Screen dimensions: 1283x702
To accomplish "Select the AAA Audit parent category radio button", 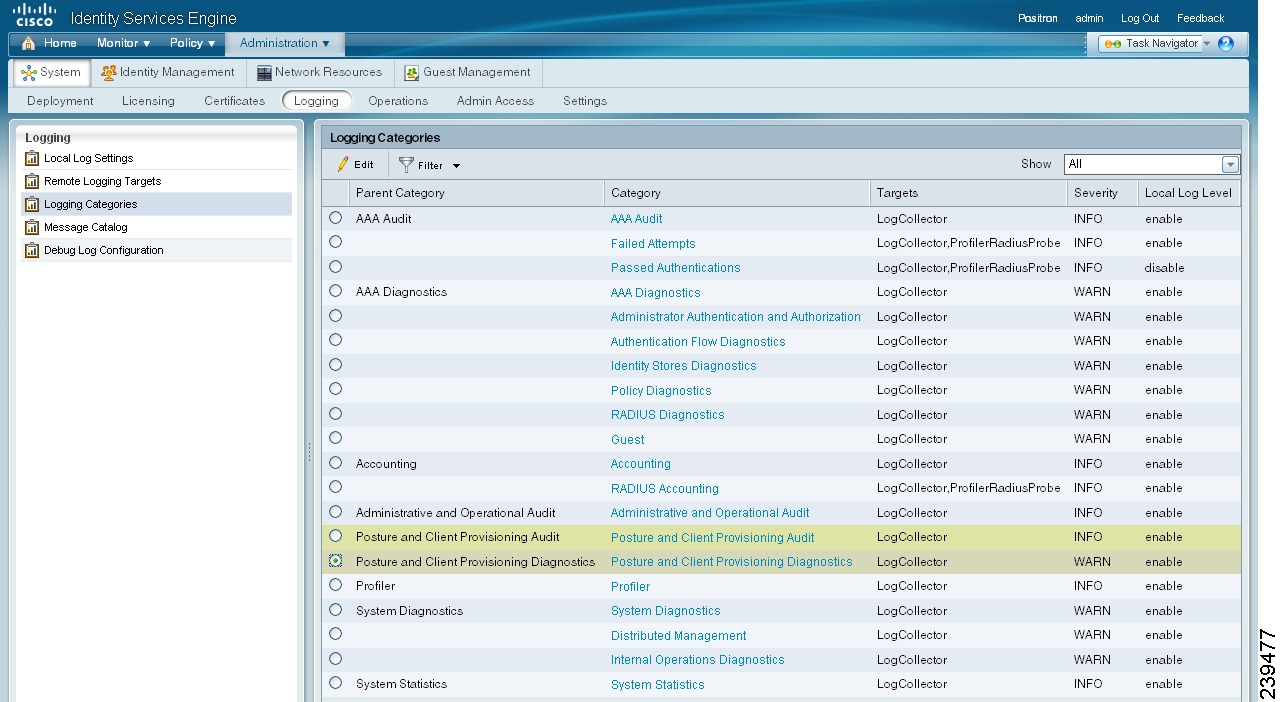I will click(x=335, y=217).
